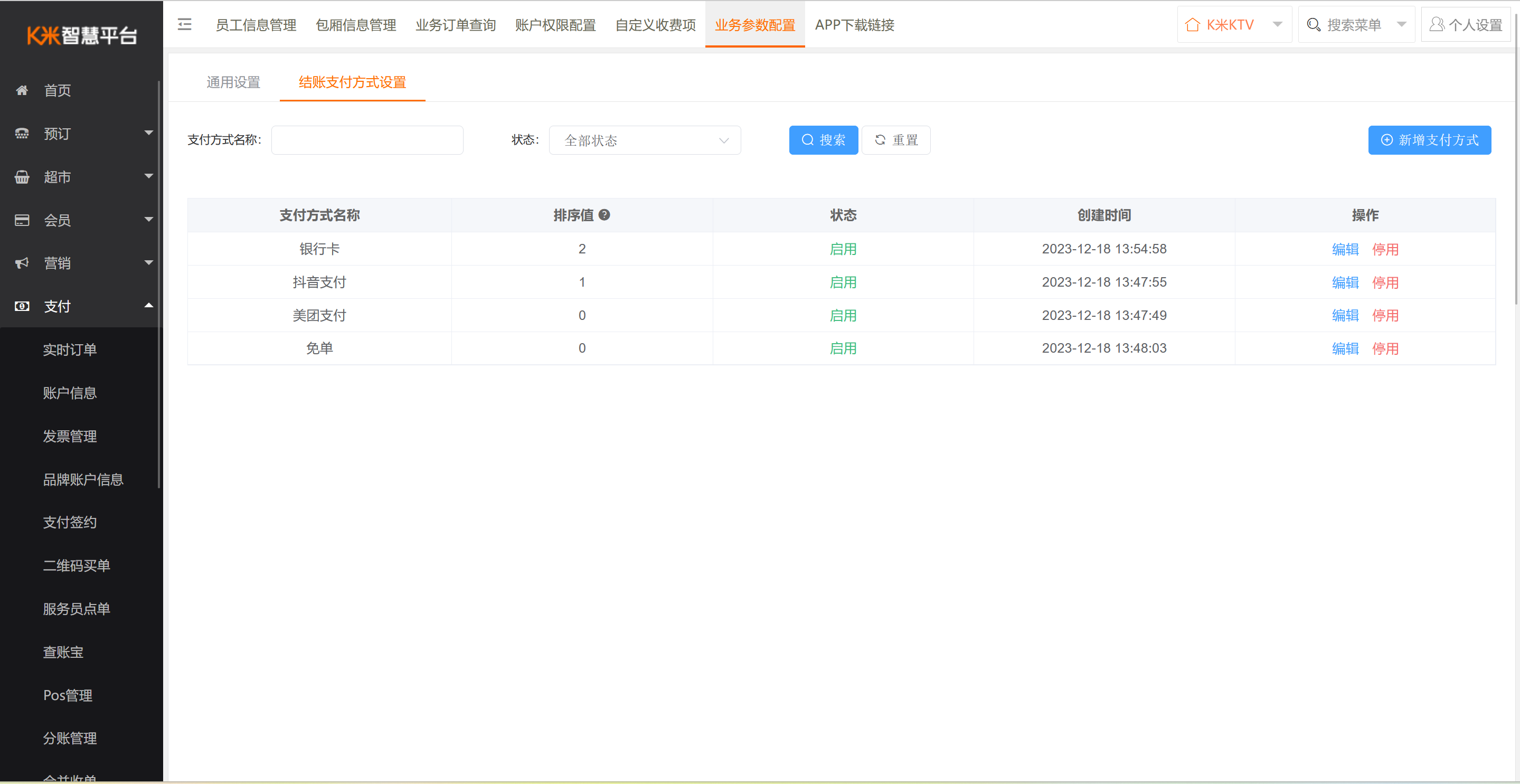This screenshot has height=784, width=1520.
Task: Click the 新增支付方式 button
Action: [1429, 140]
